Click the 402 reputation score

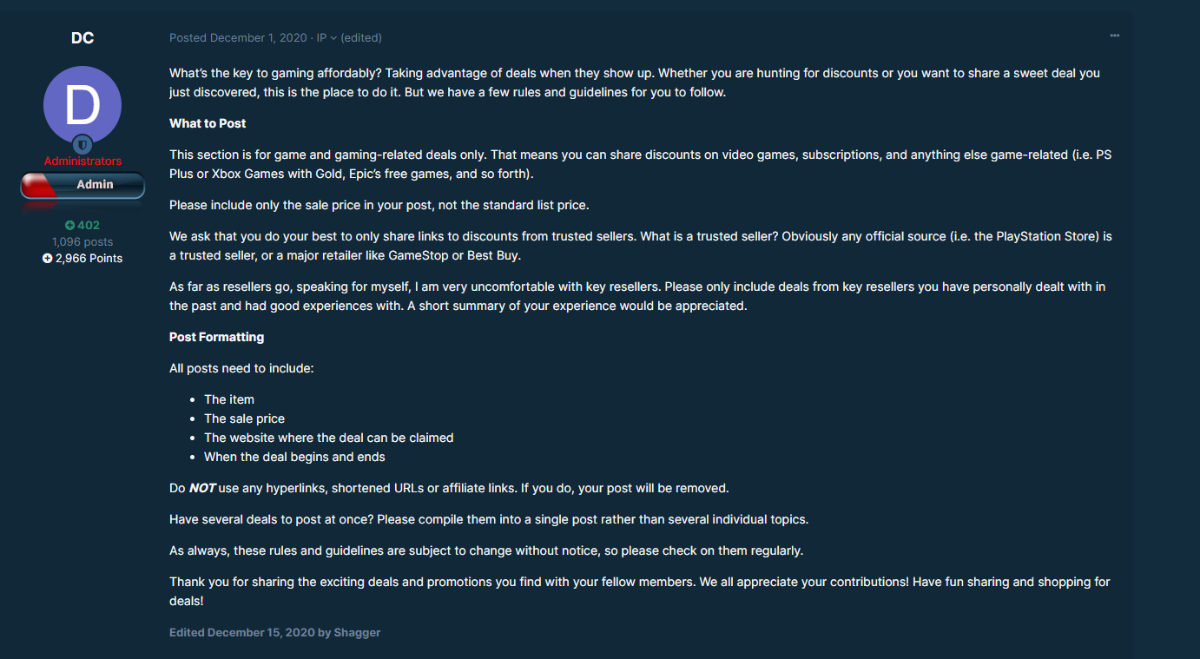(x=88, y=226)
